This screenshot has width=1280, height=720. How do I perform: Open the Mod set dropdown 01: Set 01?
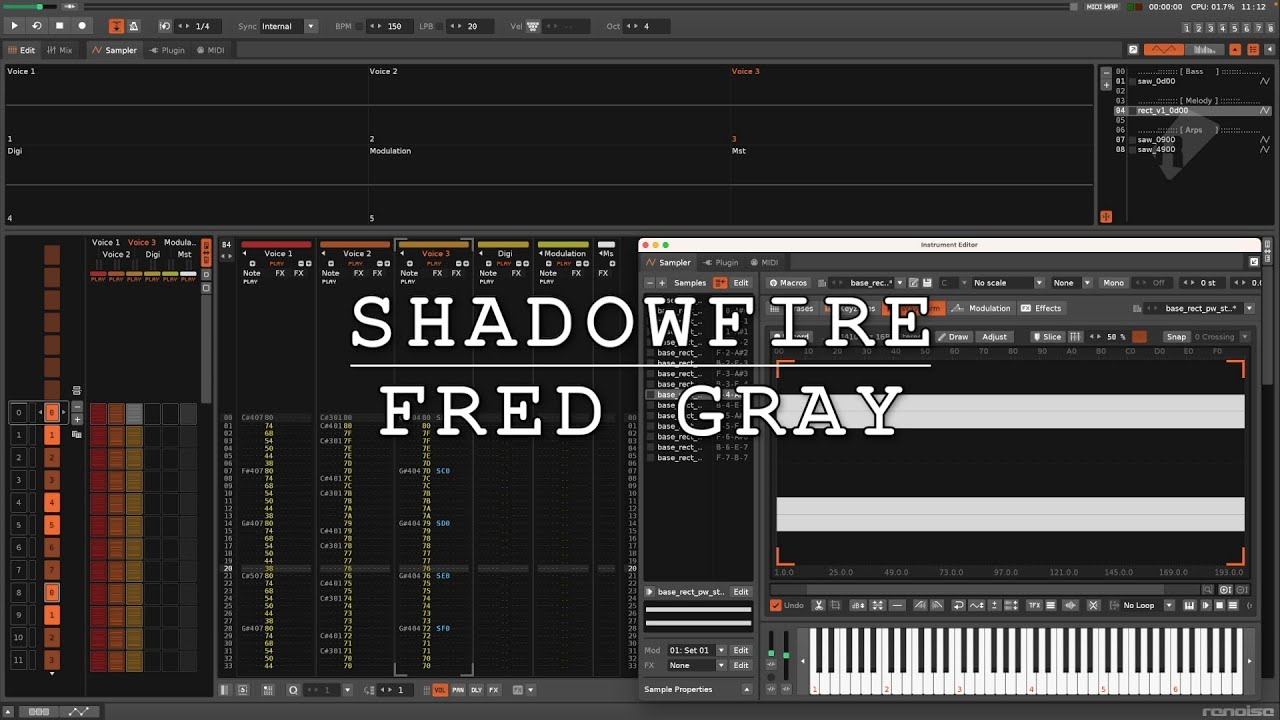[x=697, y=650]
